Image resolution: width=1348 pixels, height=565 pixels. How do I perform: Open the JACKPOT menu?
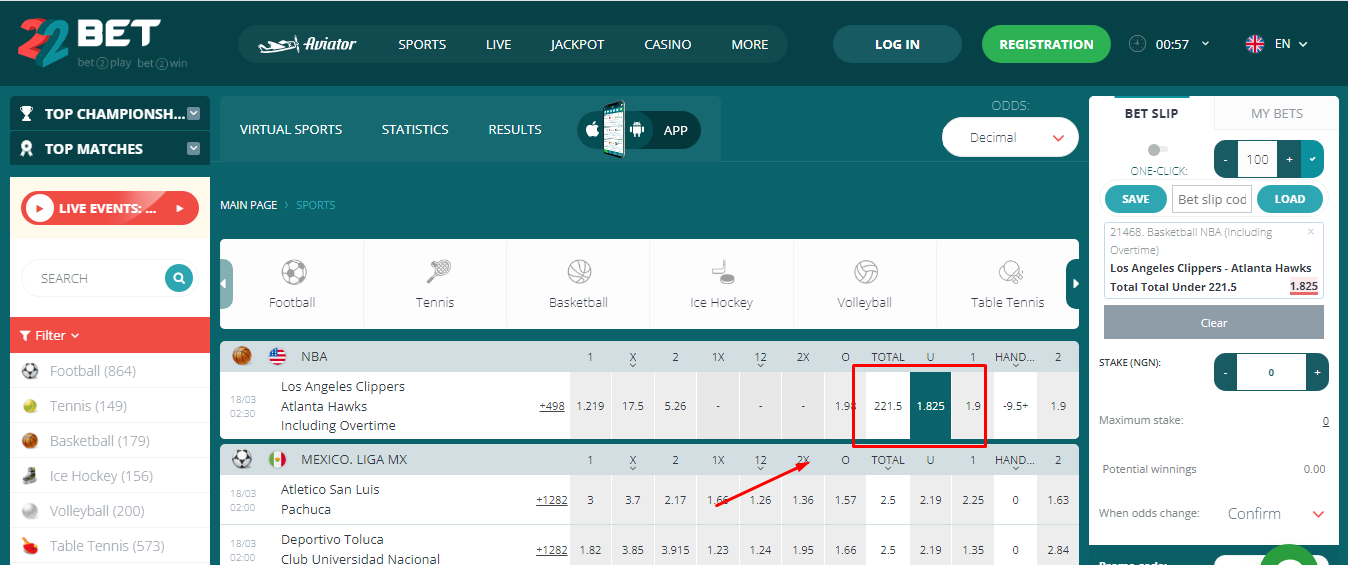578,44
